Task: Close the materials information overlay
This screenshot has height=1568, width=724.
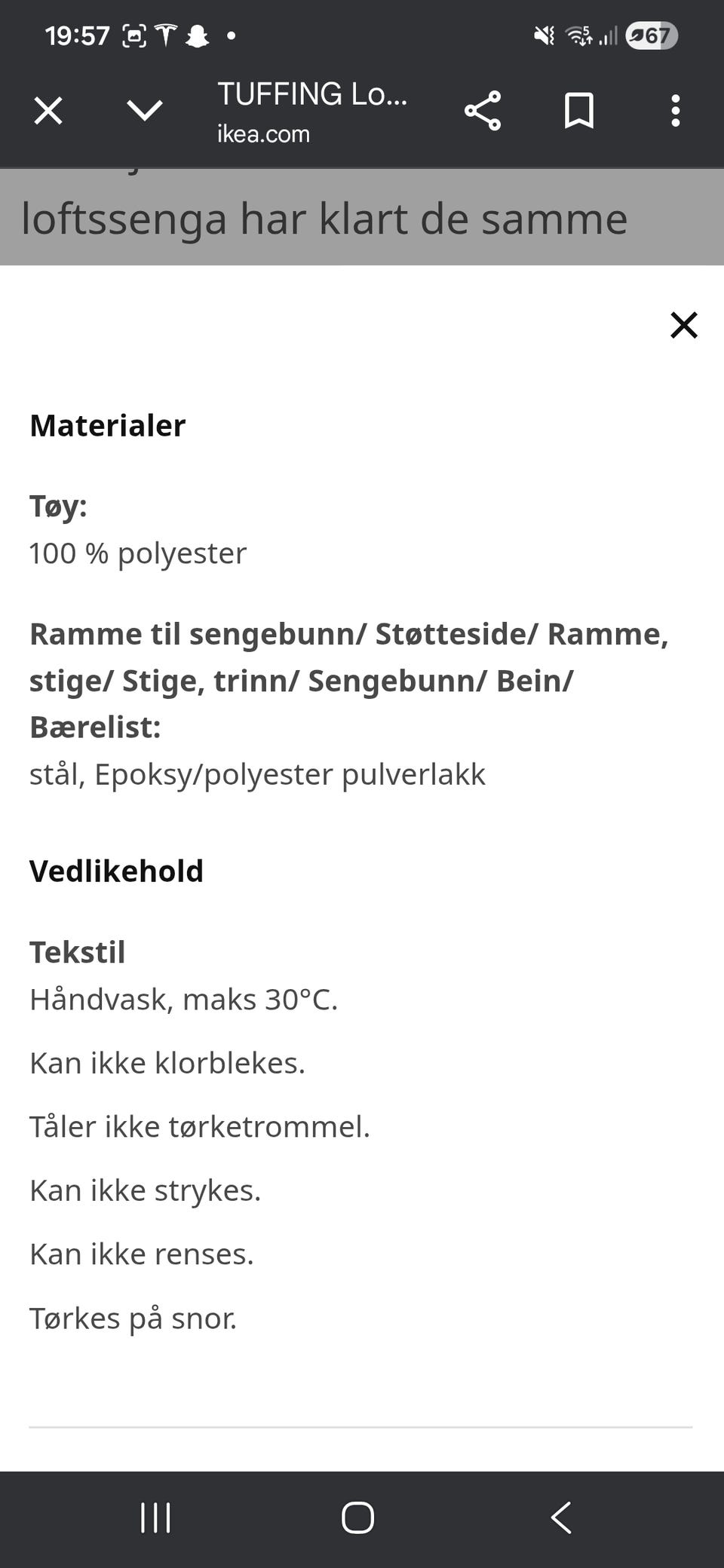Action: [x=683, y=325]
